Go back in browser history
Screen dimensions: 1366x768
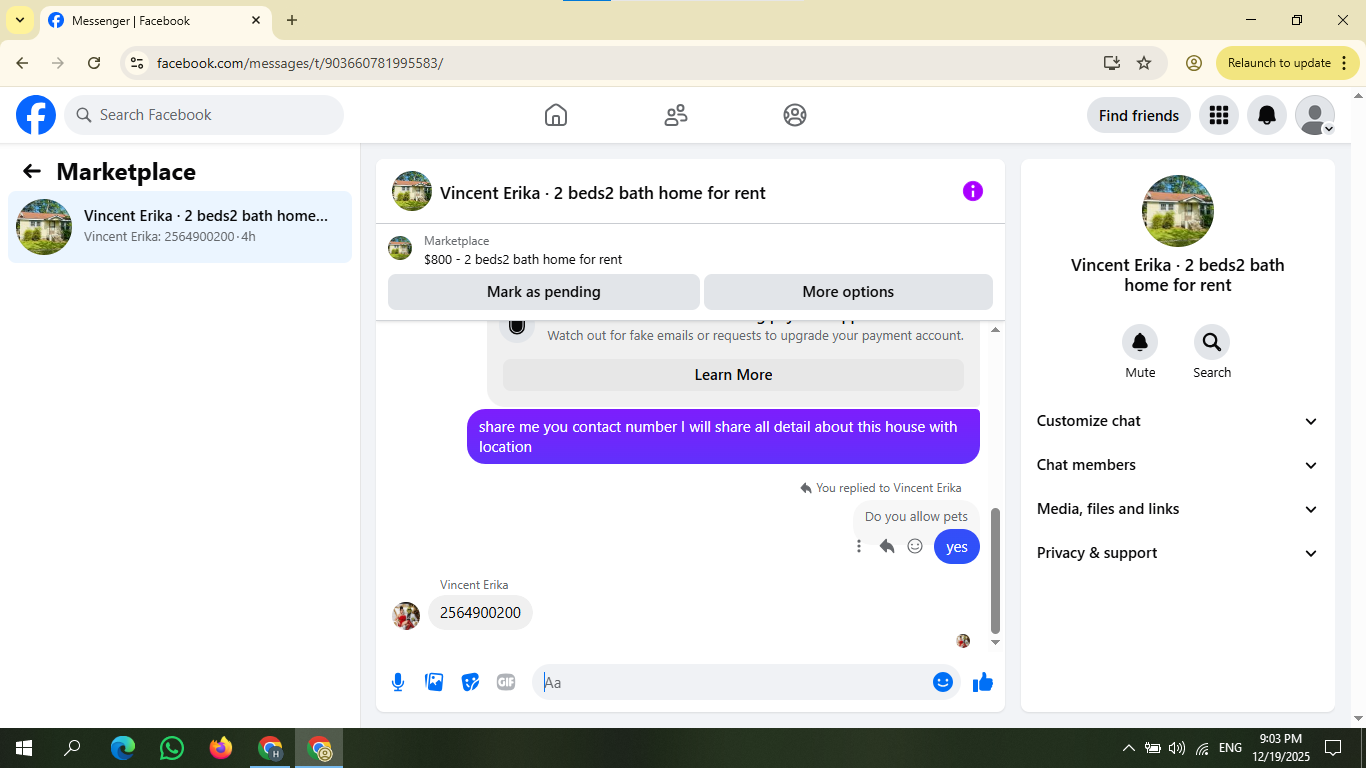[x=22, y=63]
